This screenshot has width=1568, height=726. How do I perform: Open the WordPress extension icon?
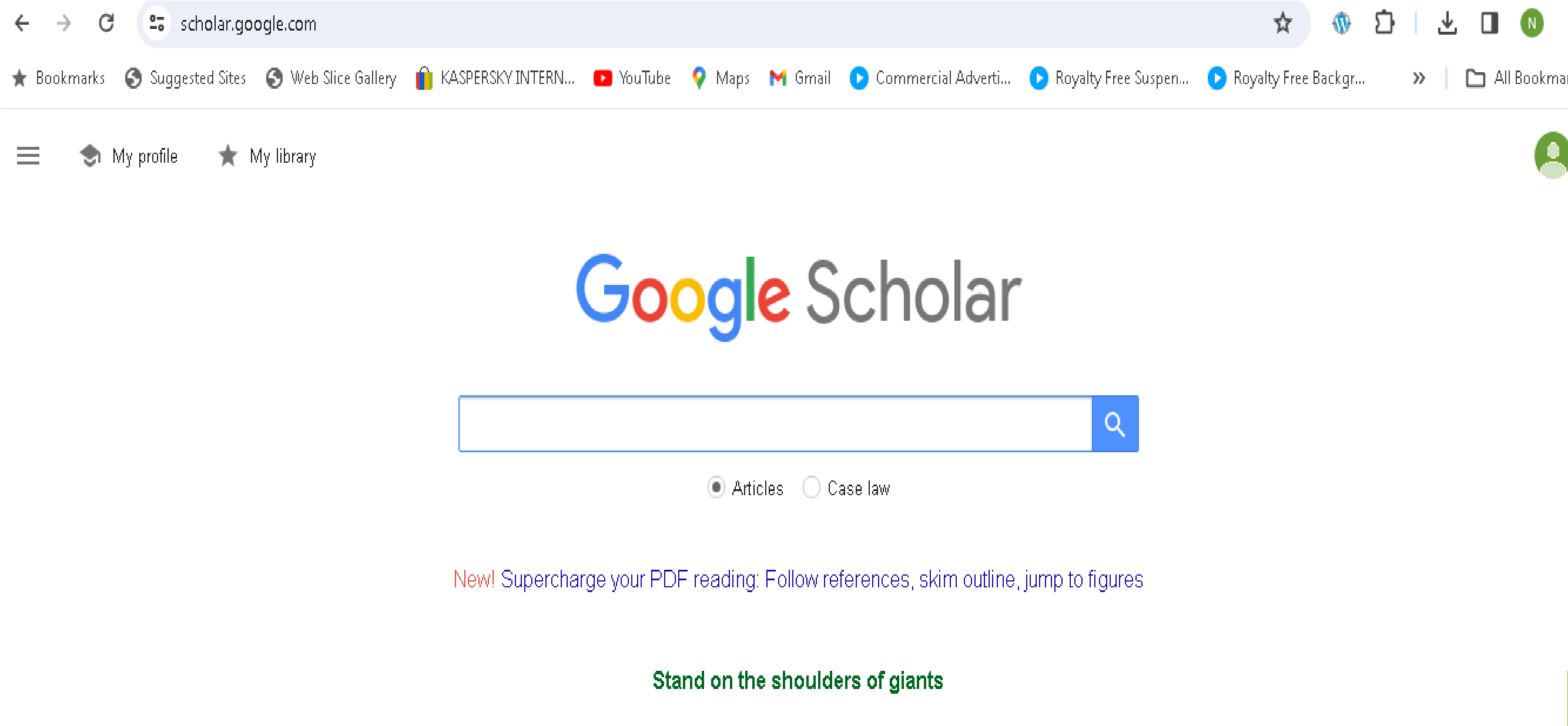1341,23
